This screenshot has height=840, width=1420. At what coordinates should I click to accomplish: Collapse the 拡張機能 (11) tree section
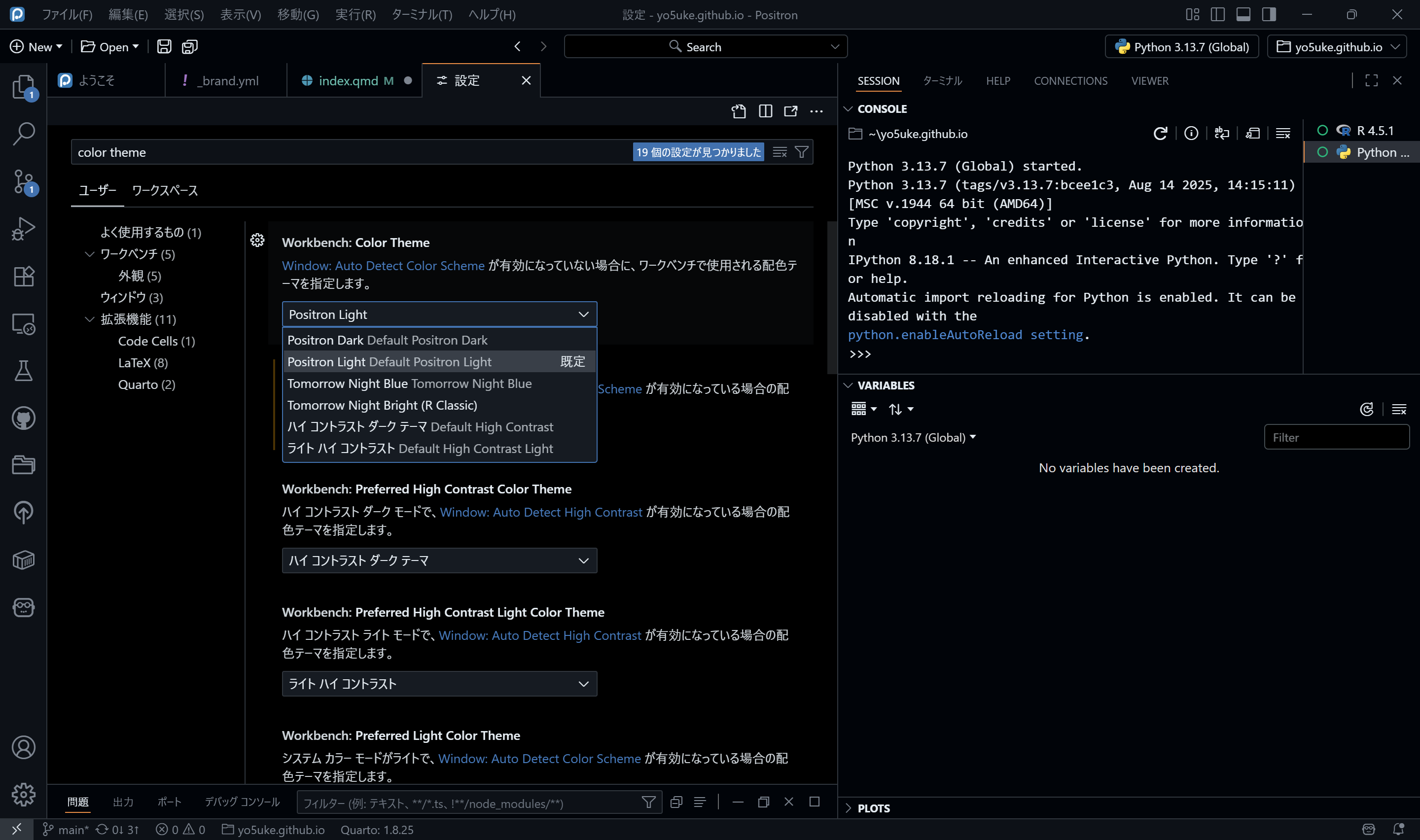coord(89,319)
